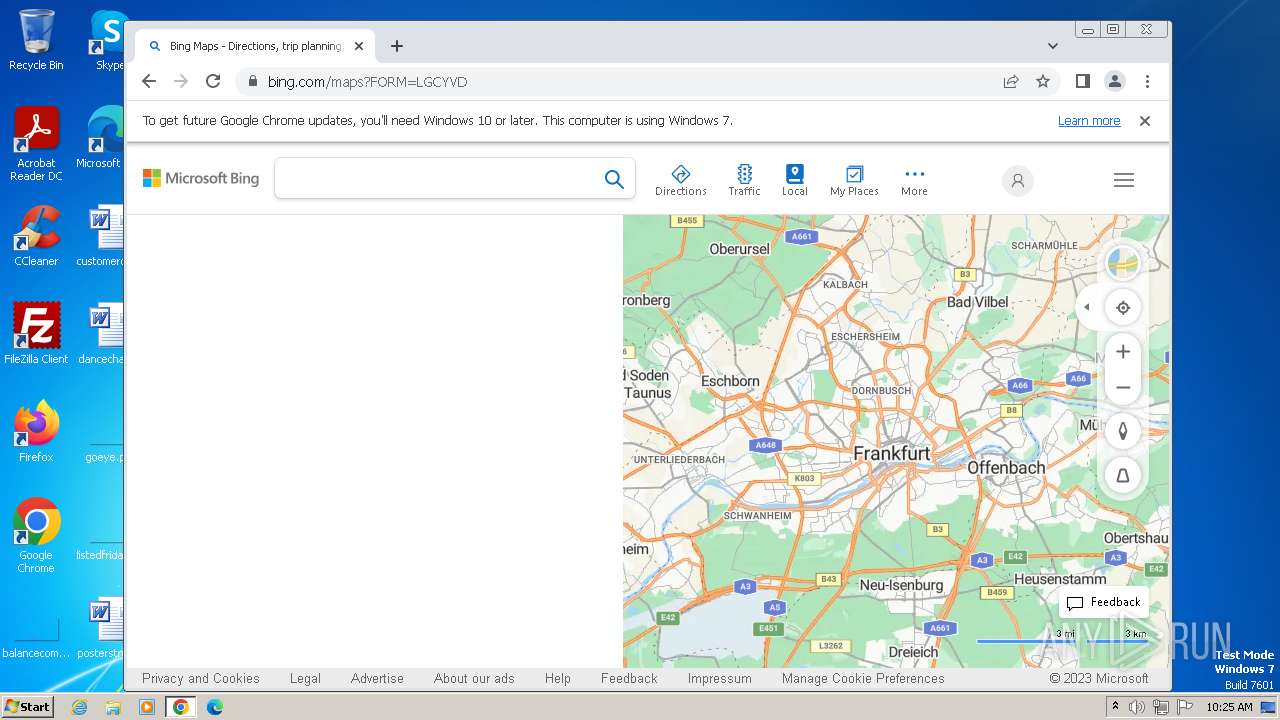
Task: Open the About our ads link
Action: click(x=474, y=678)
